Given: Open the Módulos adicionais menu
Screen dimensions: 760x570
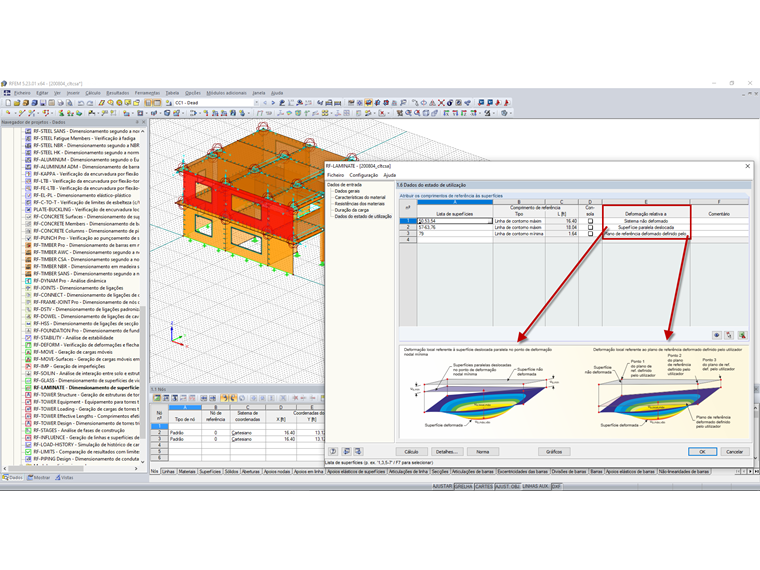Looking at the screenshot, I should click(x=226, y=93).
